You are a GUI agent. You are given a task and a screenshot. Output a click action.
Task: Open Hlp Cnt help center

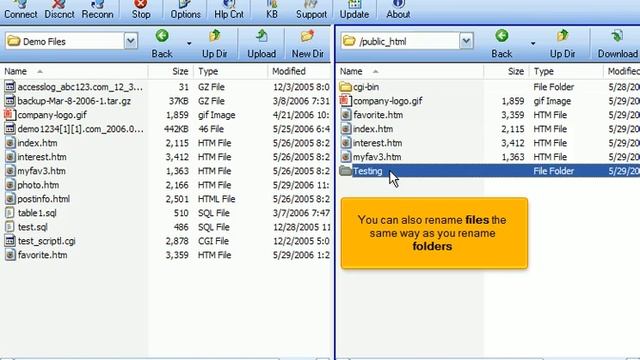click(229, 10)
